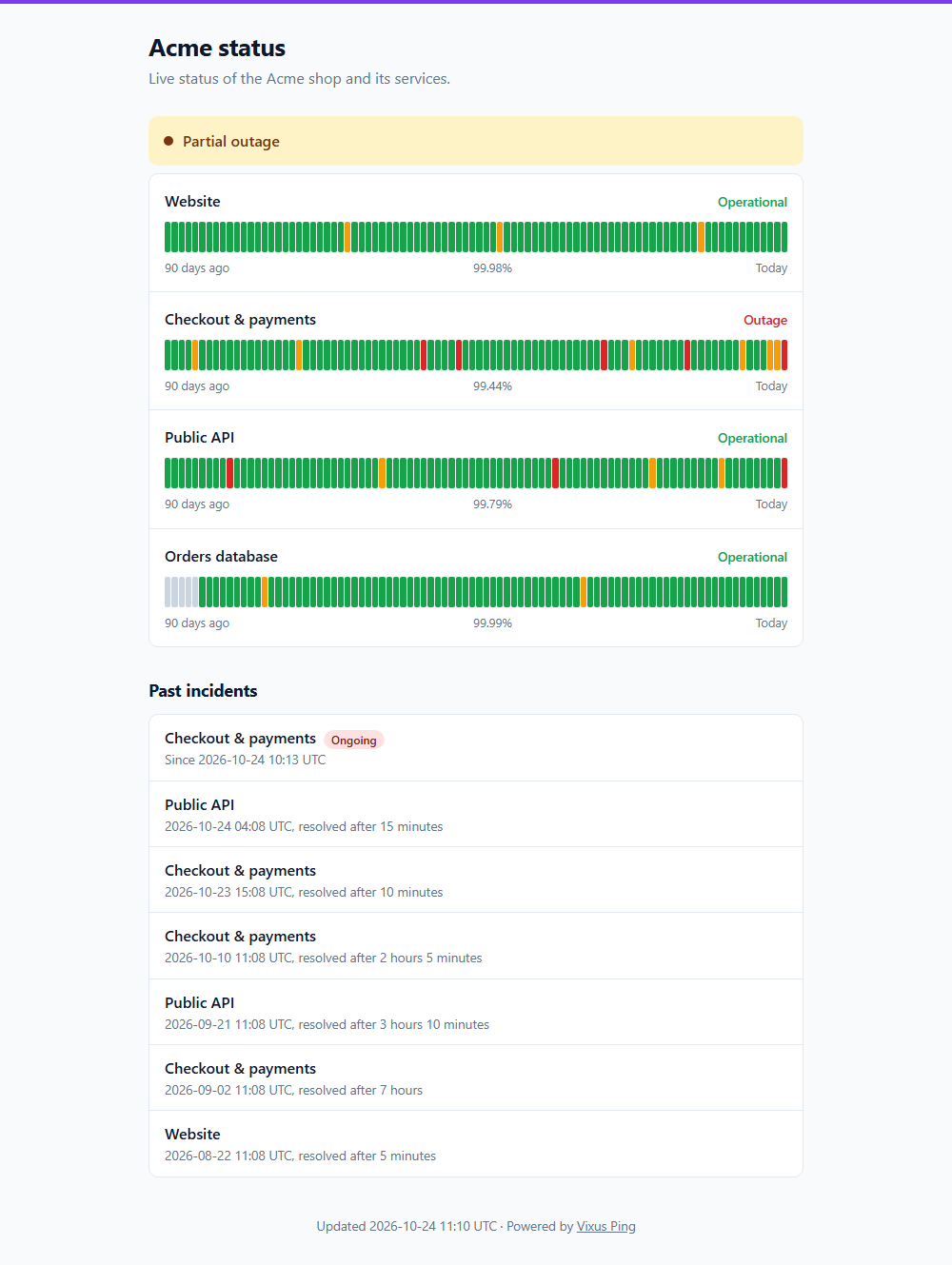The height and width of the screenshot is (1265, 952).
Task: Click the last green bar in Orders database uptime
Action: 784,592
